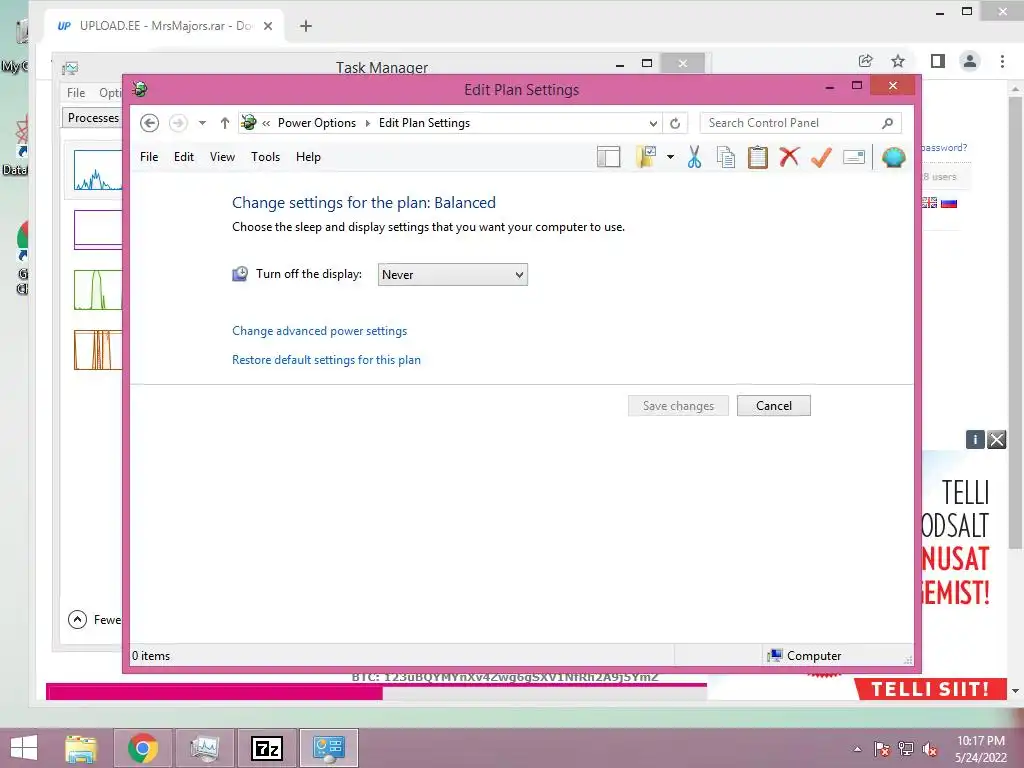This screenshot has width=1024, height=768.
Task: Click the Fewer details chevron in Task Manager
Action: click(77, 619)
